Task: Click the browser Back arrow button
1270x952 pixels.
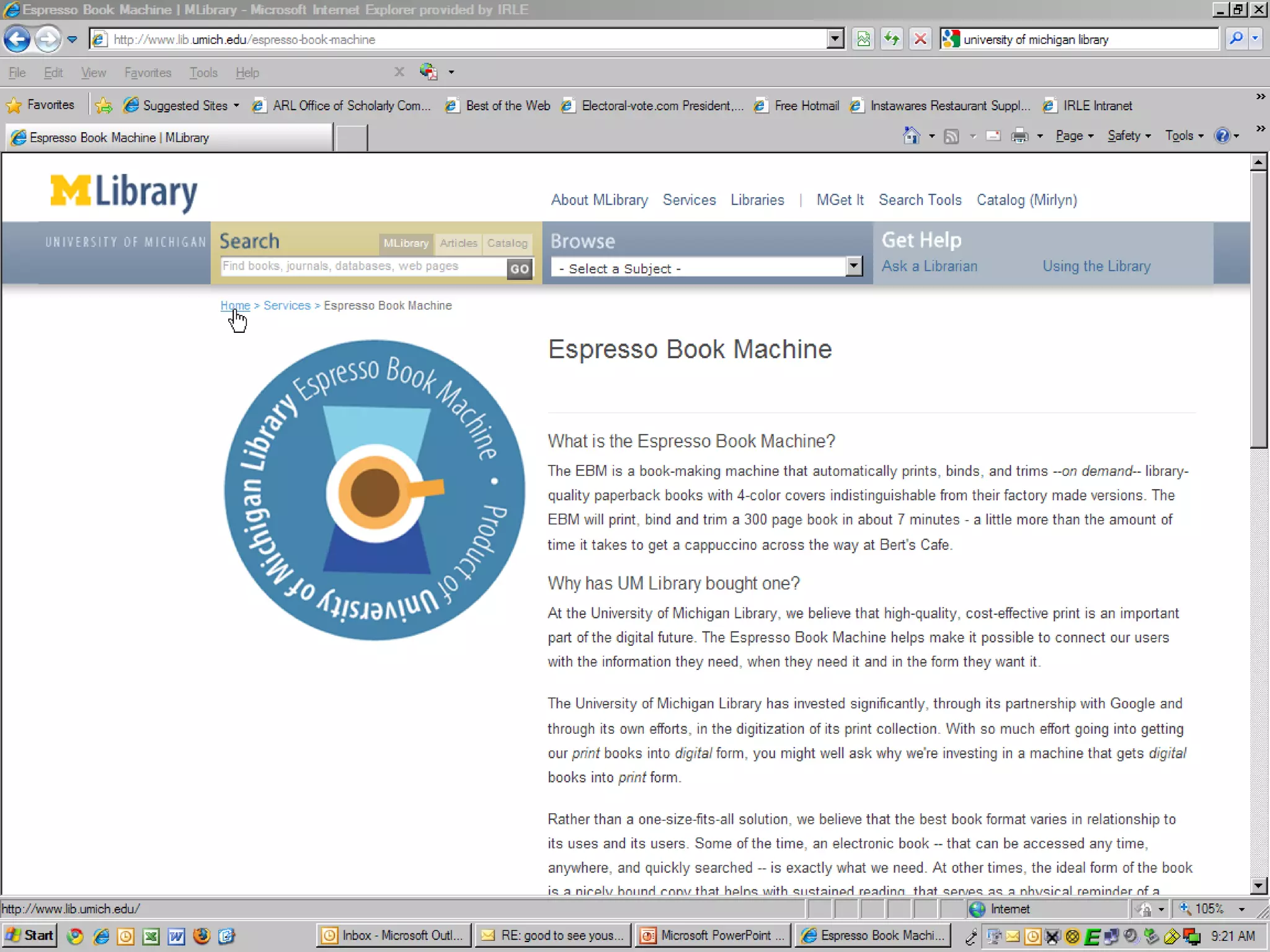Action: [17, 39]
